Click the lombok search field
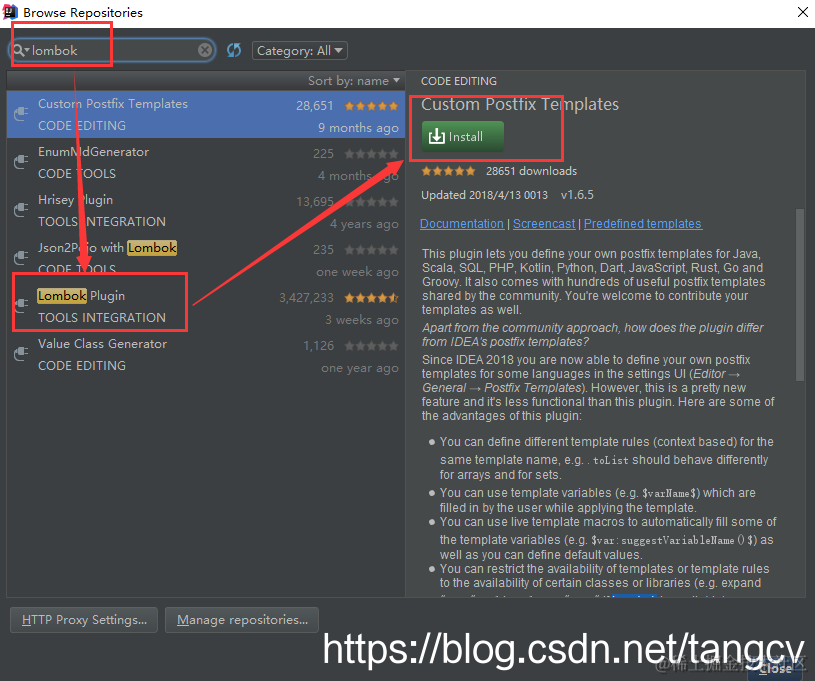Image resolution: width=815 pixels, height=681 pixels. 112,50
